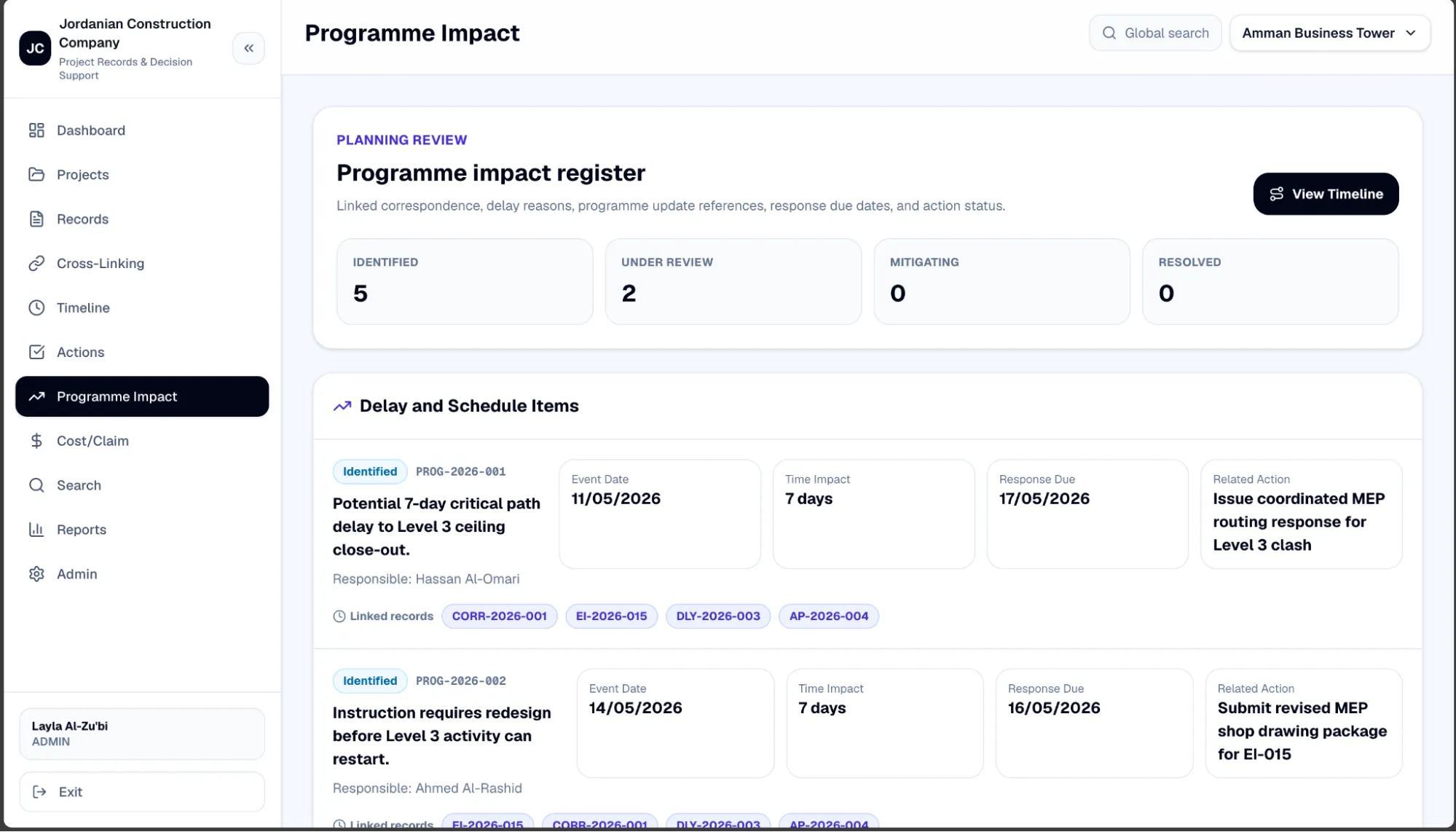Click Response Due 16/05/2026

[1094, 723]
